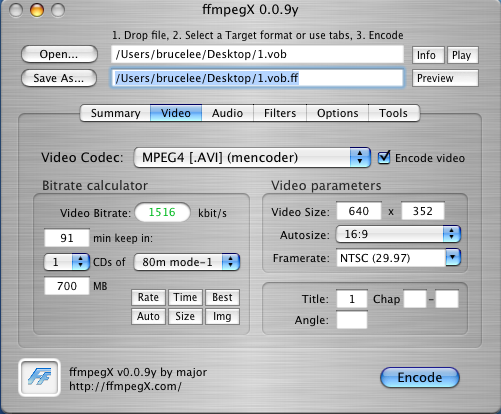Image resolution: width=501 pixels, height=414 pixels.
Task: Open the 80m mode-1 CD type dropdown
Action: [187, 262]
